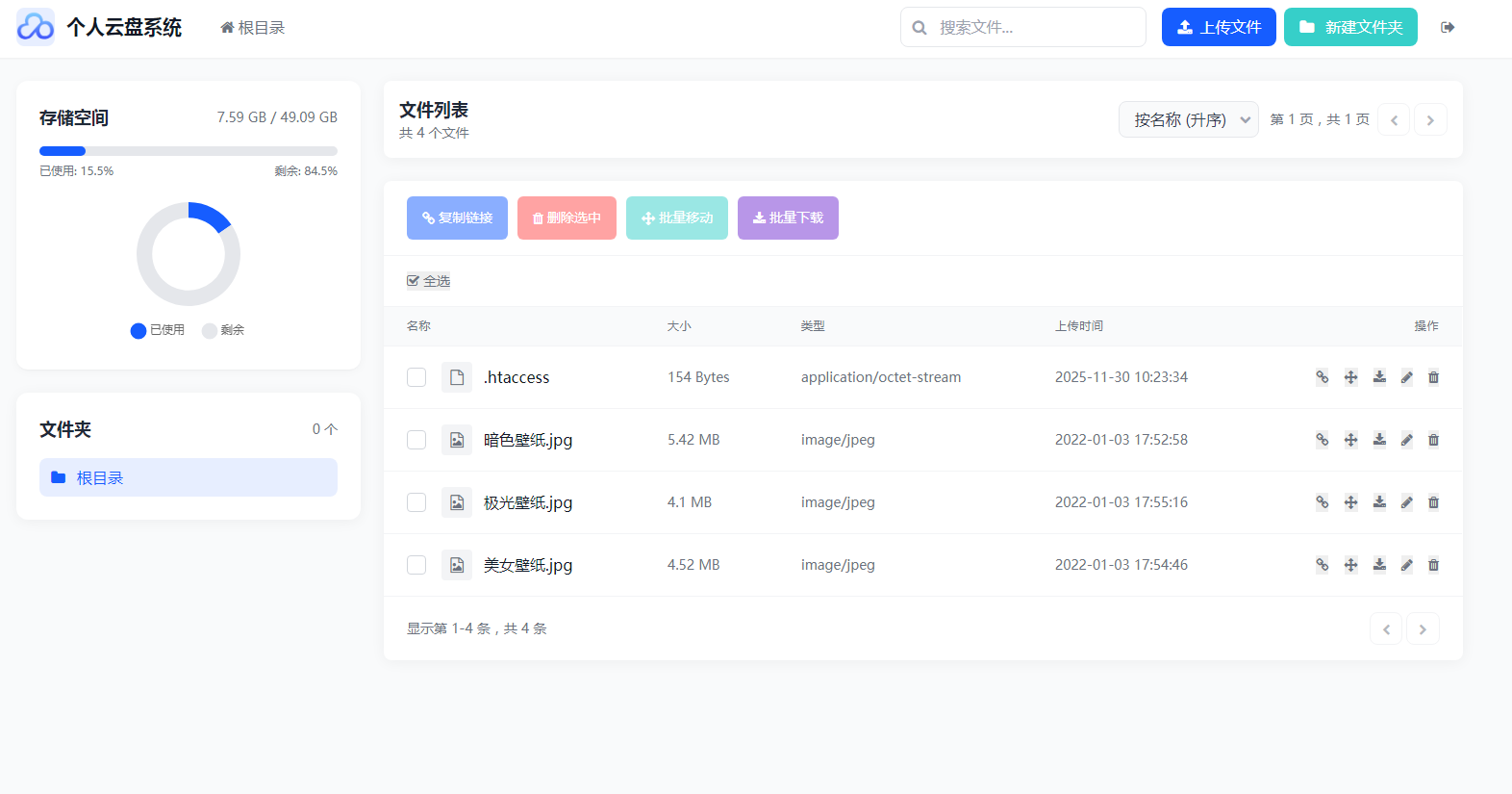The height and width of the screenshot is (794, 1512).
Task: Tick the checkbox next to .htaccess
Action: [x=416, y=377]
